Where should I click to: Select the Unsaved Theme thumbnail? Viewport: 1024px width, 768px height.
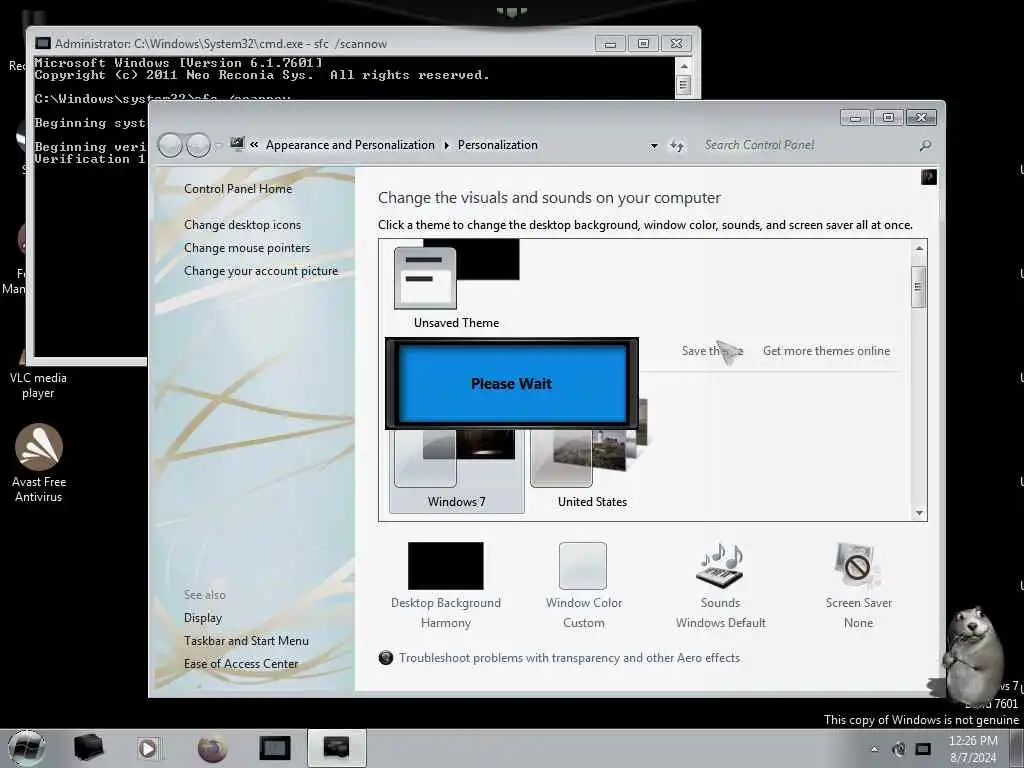click(x=456, y=285)
